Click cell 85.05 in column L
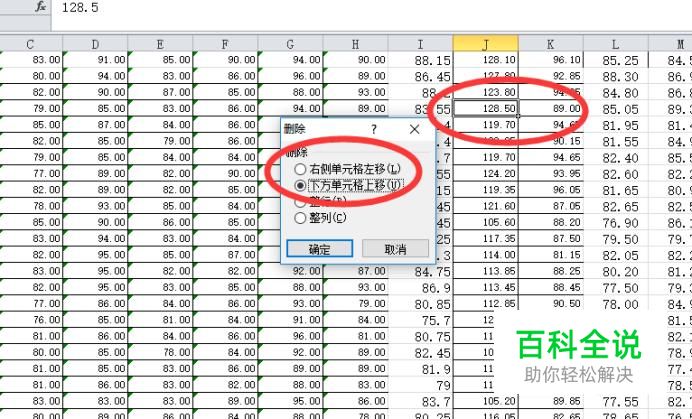Image resolution: width=692 pixels, height=419 pixels. point(616,109)
